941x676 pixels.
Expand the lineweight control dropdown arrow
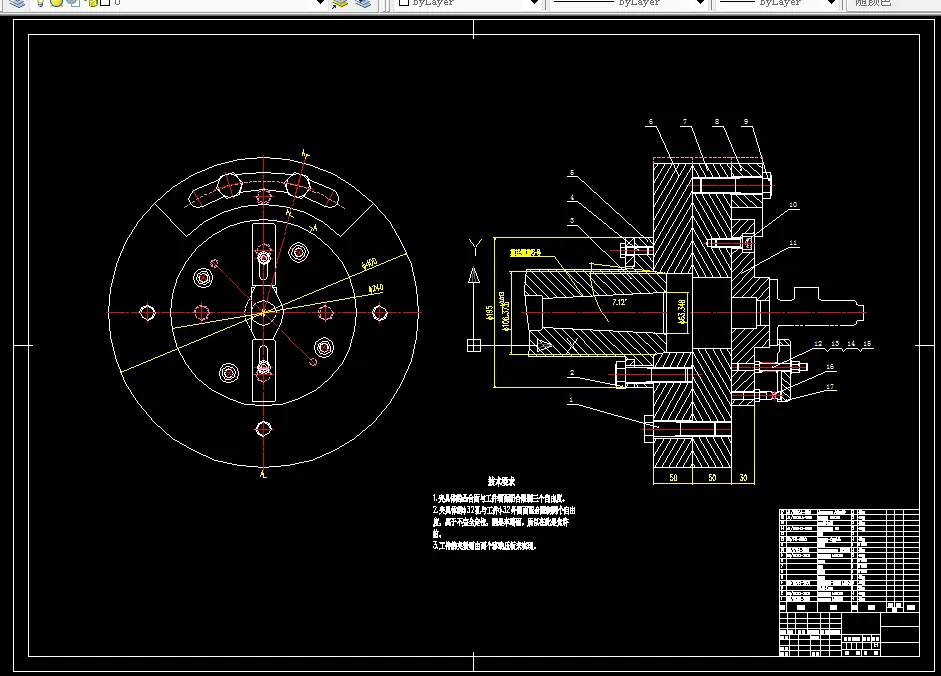pyautogui.click(x=831, y=3)
